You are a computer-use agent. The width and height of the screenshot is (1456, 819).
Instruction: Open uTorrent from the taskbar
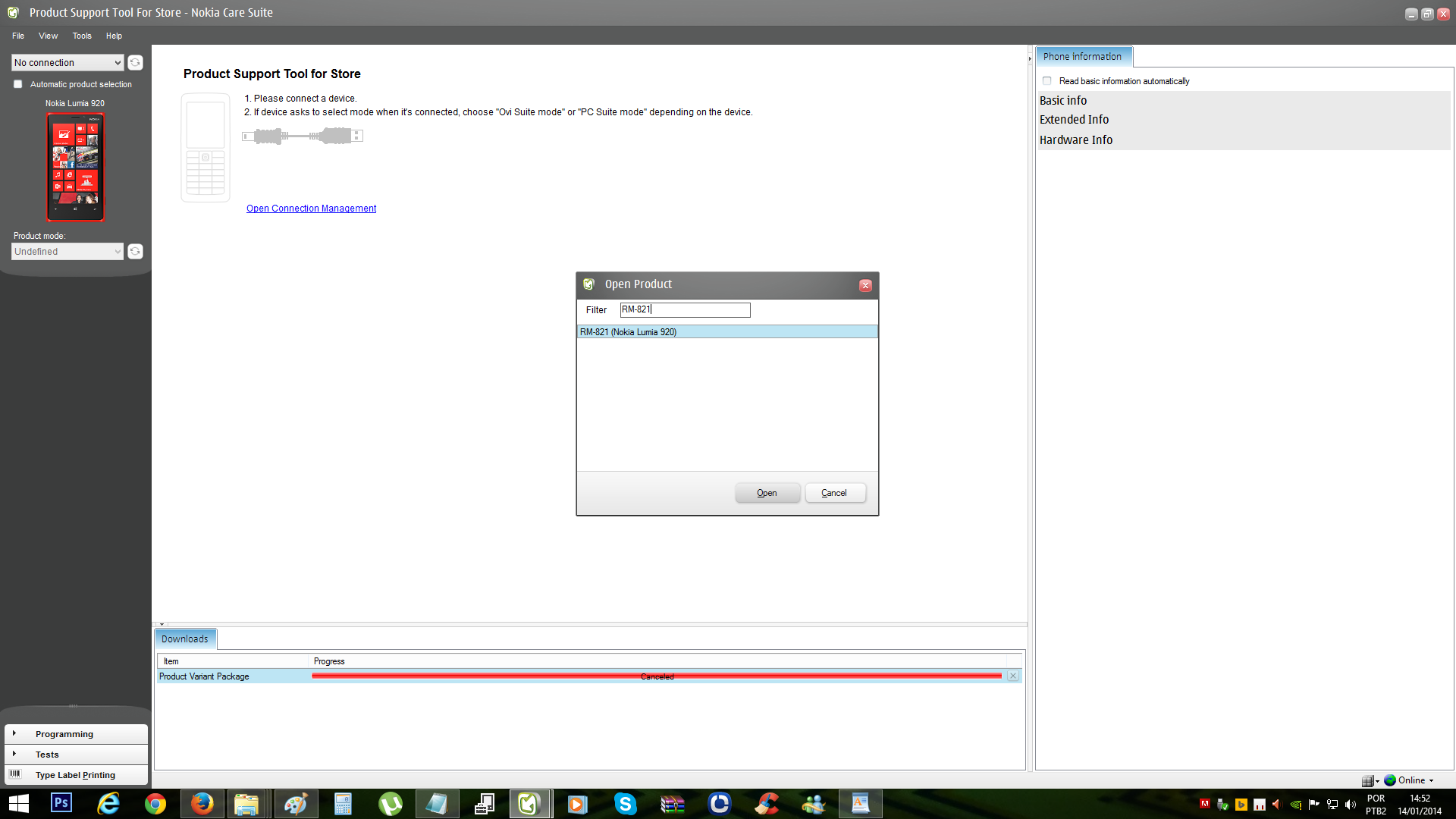point(390,803)
